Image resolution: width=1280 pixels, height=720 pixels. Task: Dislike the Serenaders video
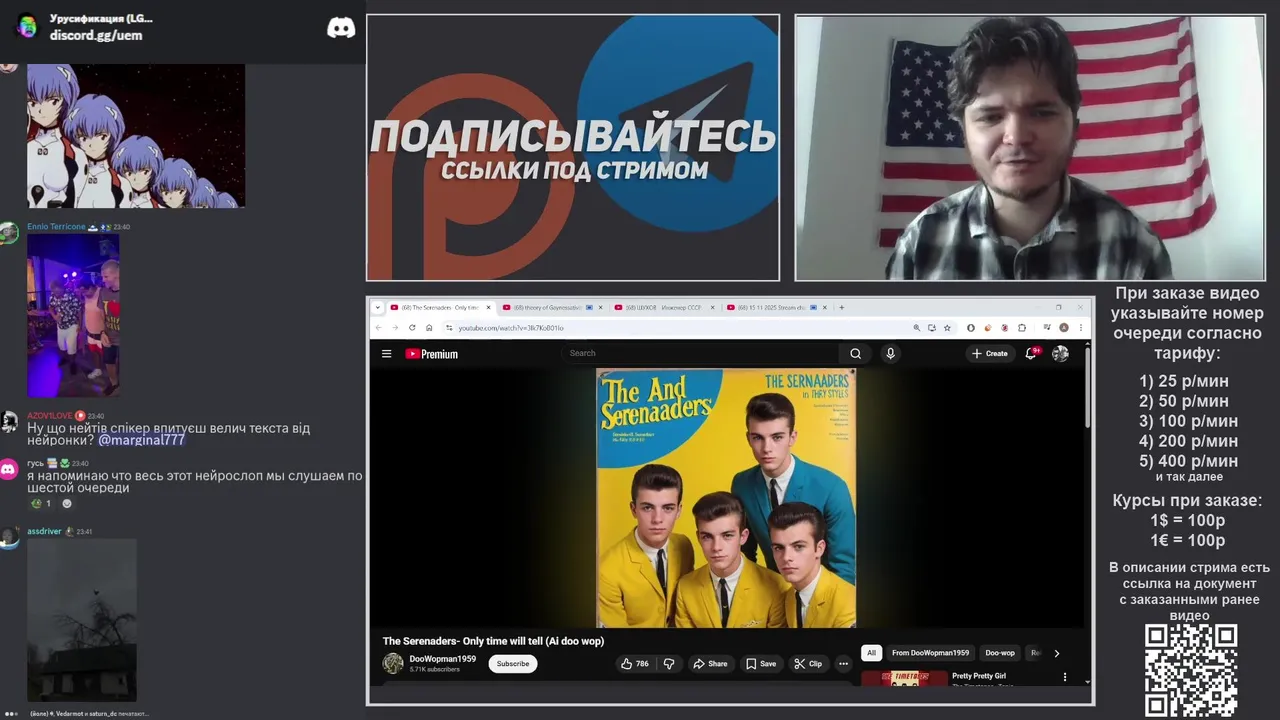point(669,664)
